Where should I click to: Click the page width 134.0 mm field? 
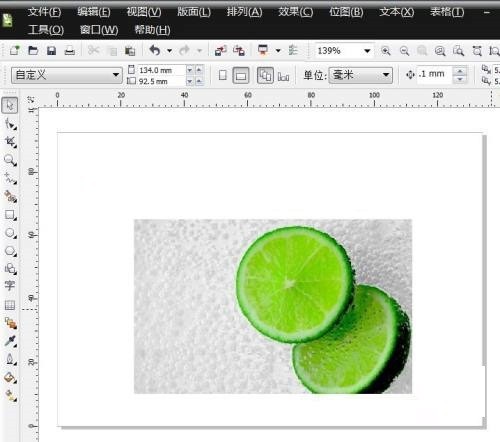(x=161, y=70)
